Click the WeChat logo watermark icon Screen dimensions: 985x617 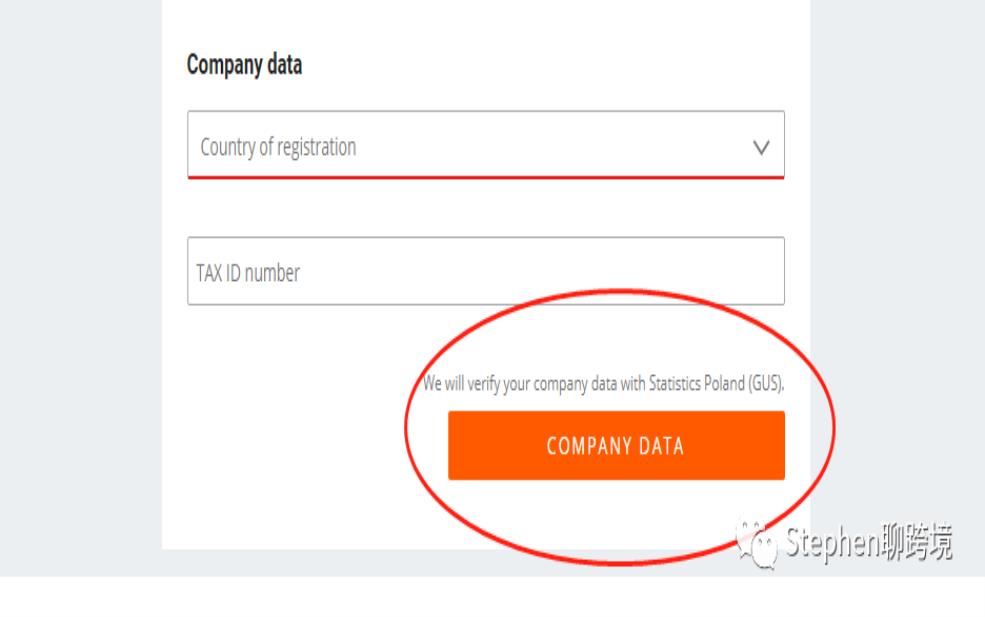(757, 543)
